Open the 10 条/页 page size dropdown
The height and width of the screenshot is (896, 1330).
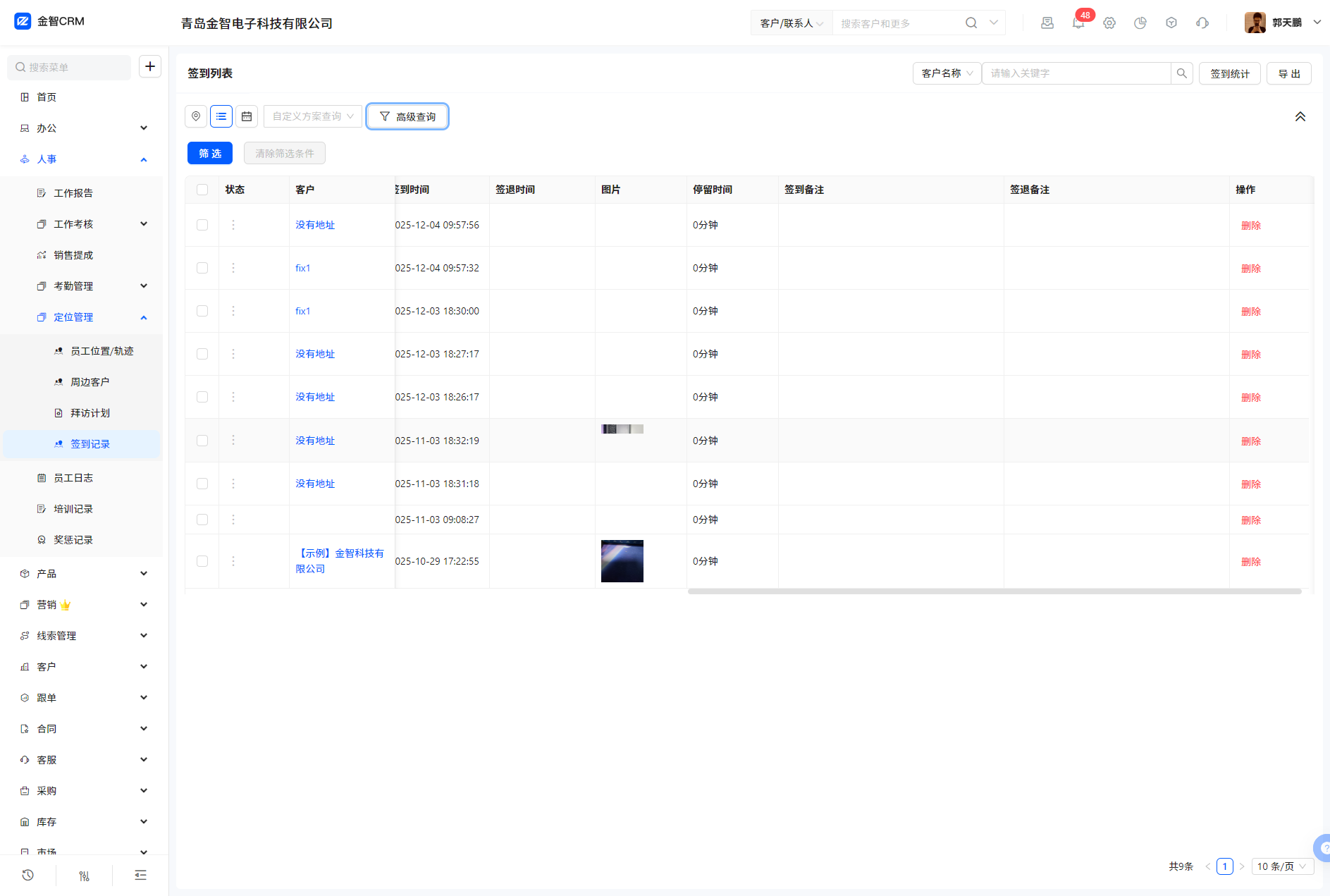pyautogui.click(x=1282, y=866)
